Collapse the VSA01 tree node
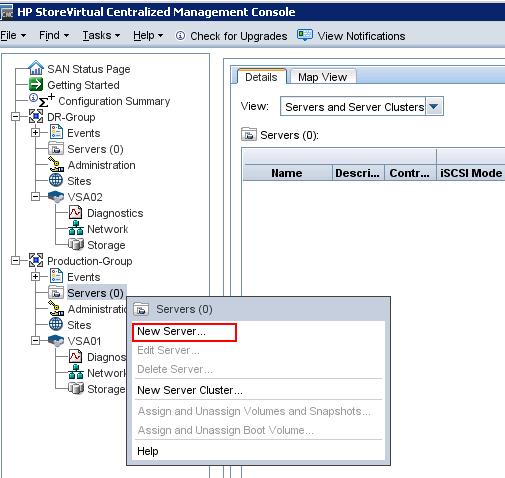The width and height of the screenshot is (505, 478). tap(35, 341)
